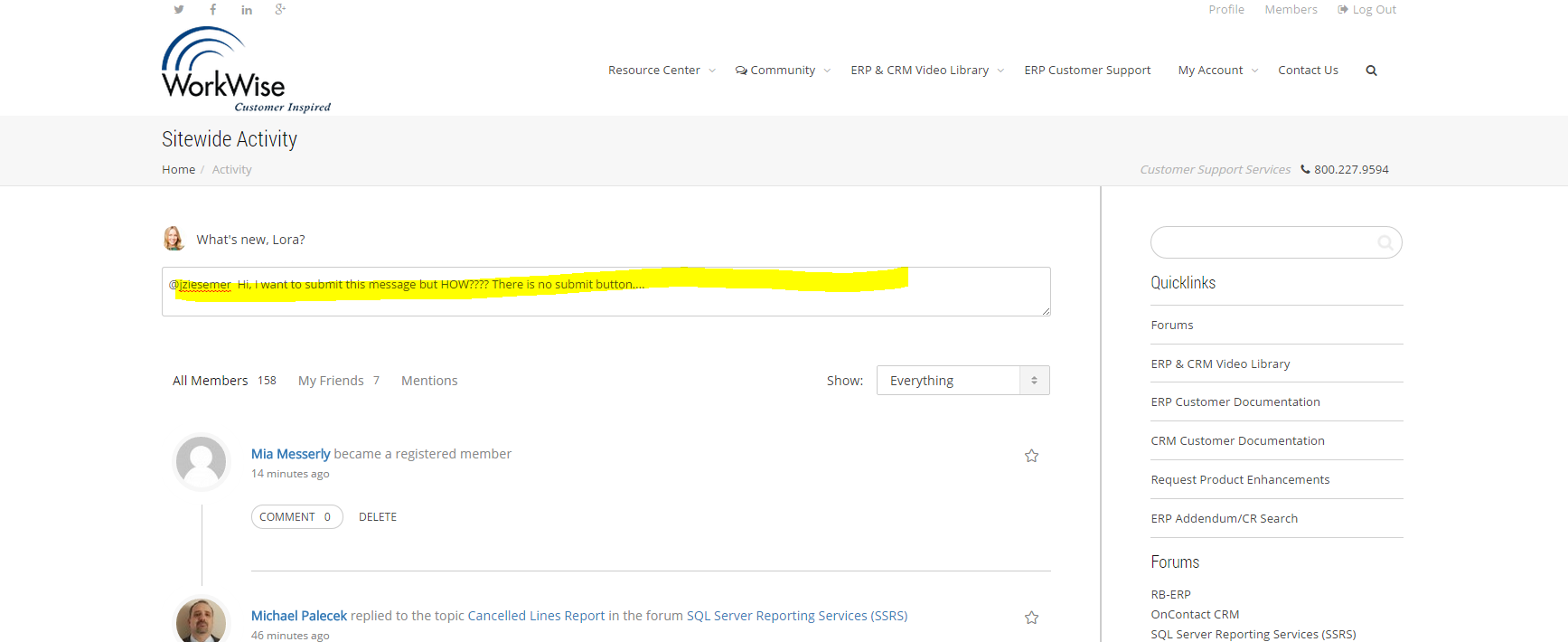Expand the Resource Center menu
Viewport: 1568px width, 642px height.
tap(661, 71)
